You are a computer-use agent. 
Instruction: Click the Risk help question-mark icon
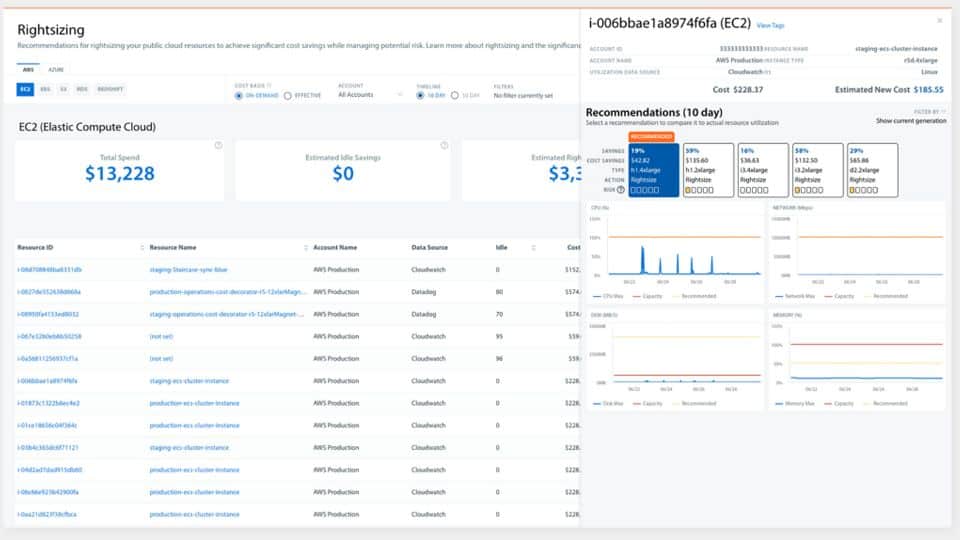(x=621, y=190)
